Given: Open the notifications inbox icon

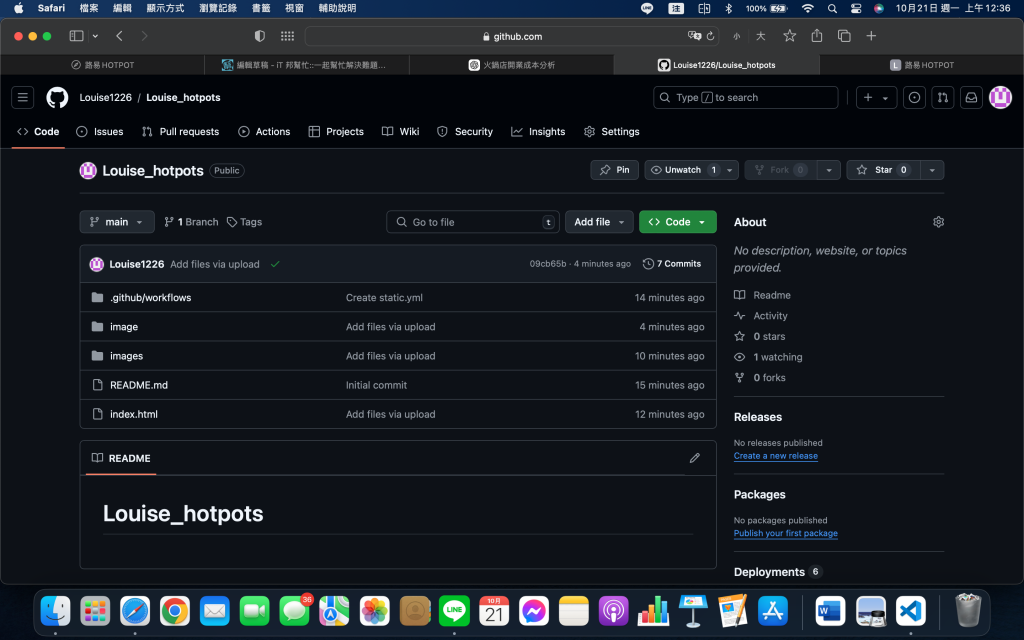Looking at the screenshot, I should point(972,97).
